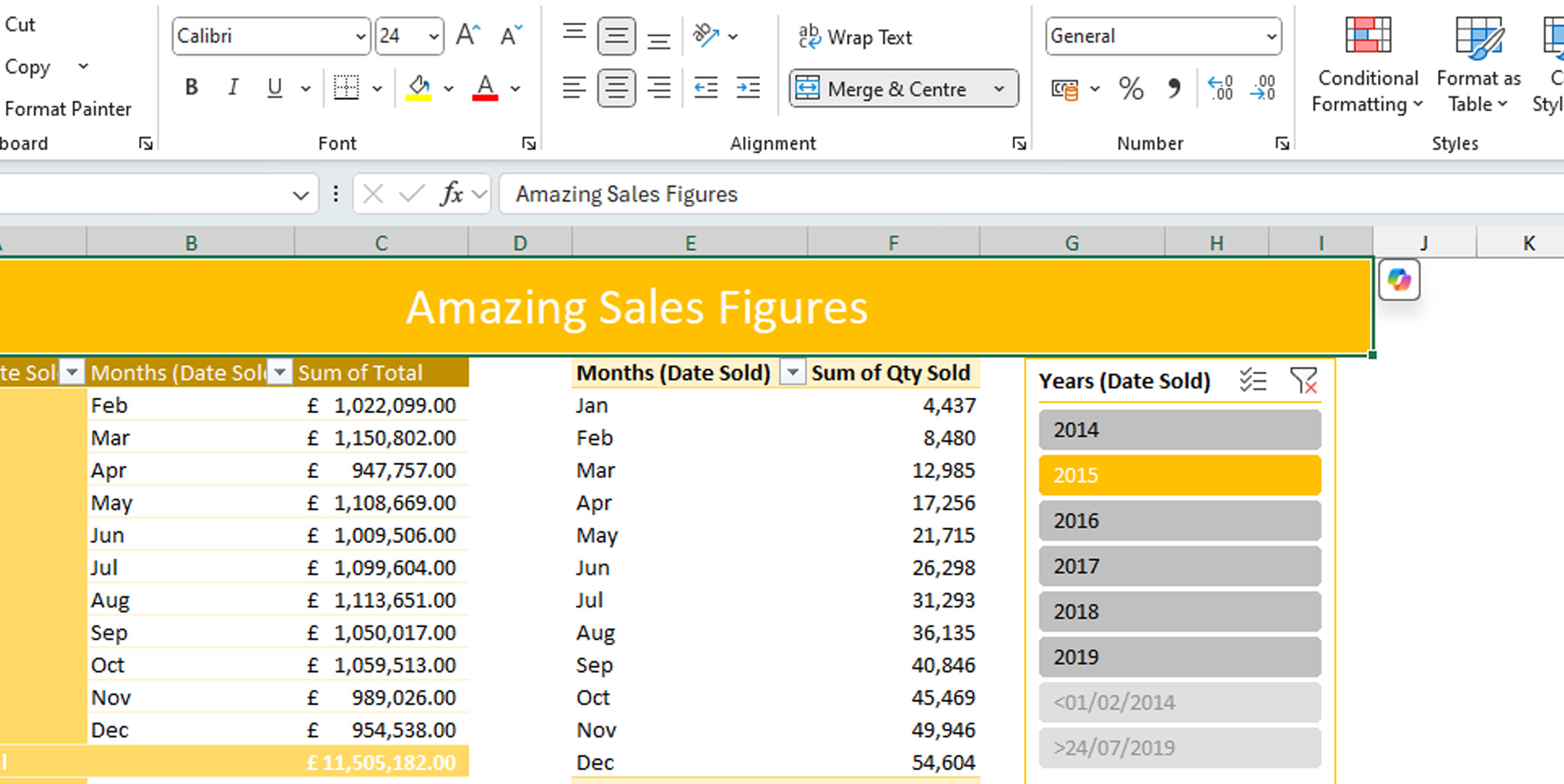Toggle Italic formatting
The width and height of the screenshot is (1564, 784).
pos(233,87)
